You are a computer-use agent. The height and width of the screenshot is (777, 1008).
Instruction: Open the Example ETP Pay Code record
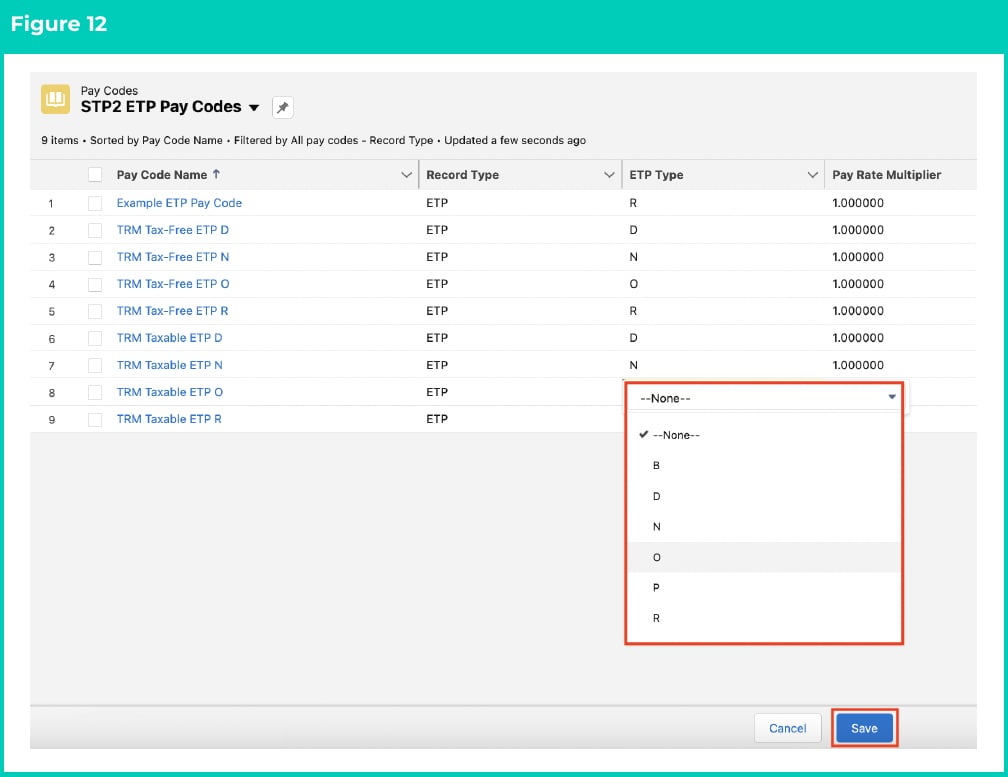pyautogui.click(x=179, y=203)
